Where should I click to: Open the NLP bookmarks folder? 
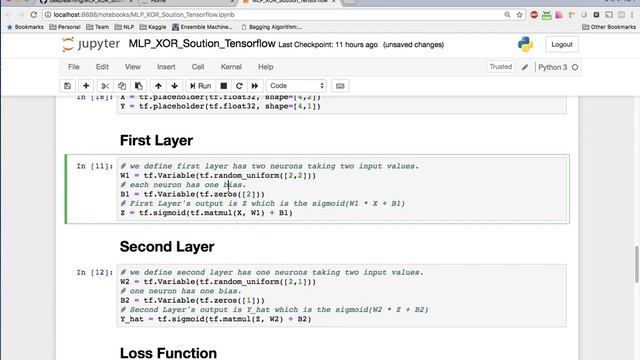124,27
